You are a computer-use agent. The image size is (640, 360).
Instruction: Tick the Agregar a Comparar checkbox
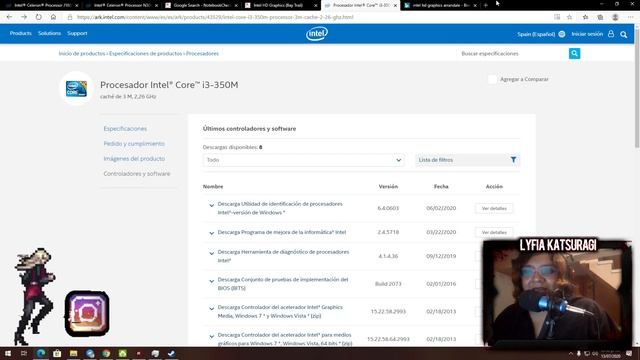(x=492, y=79)
